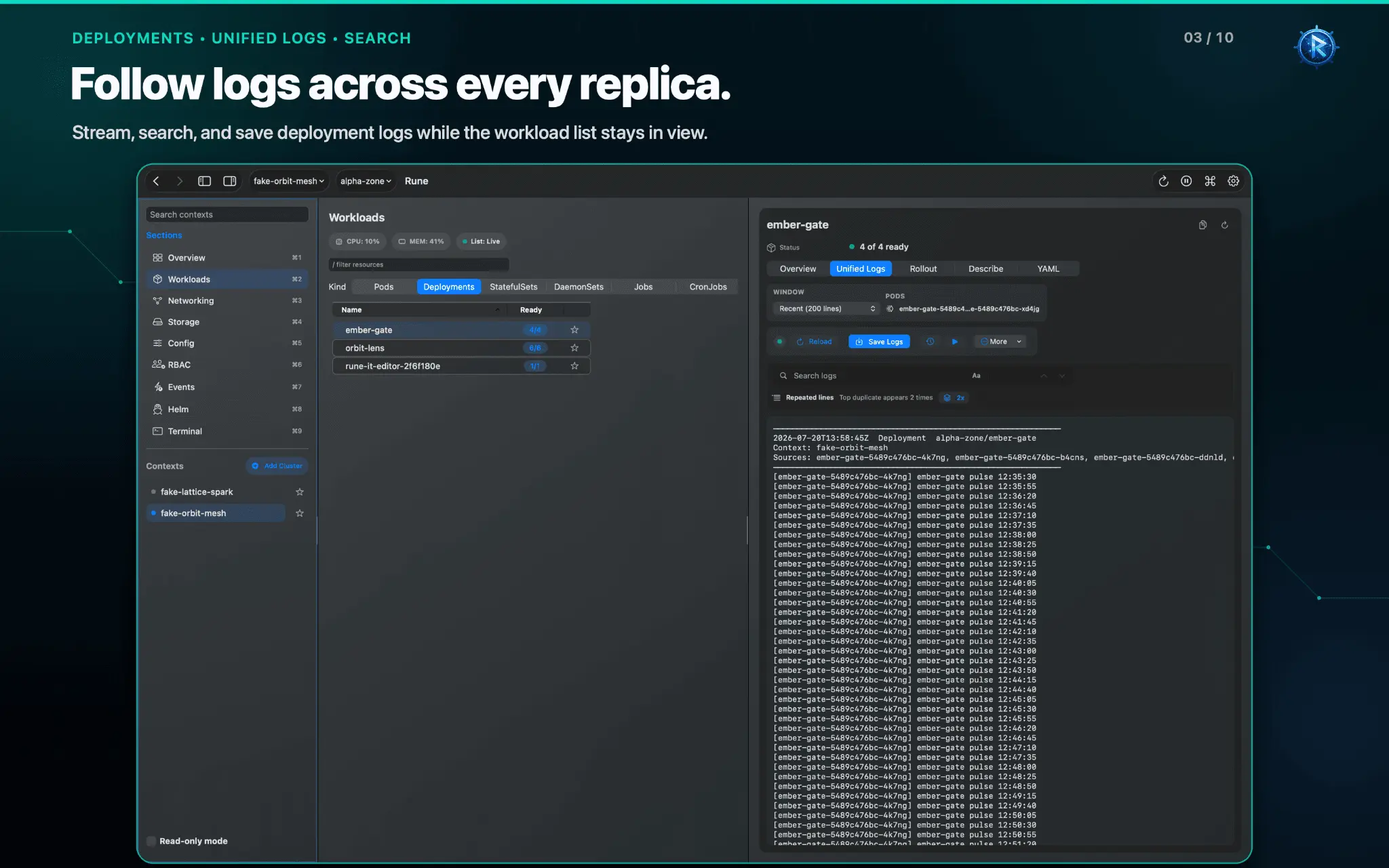Click the Repeated lines list icon
This screenshot has height=868, width=1389.
pos(777,398)
